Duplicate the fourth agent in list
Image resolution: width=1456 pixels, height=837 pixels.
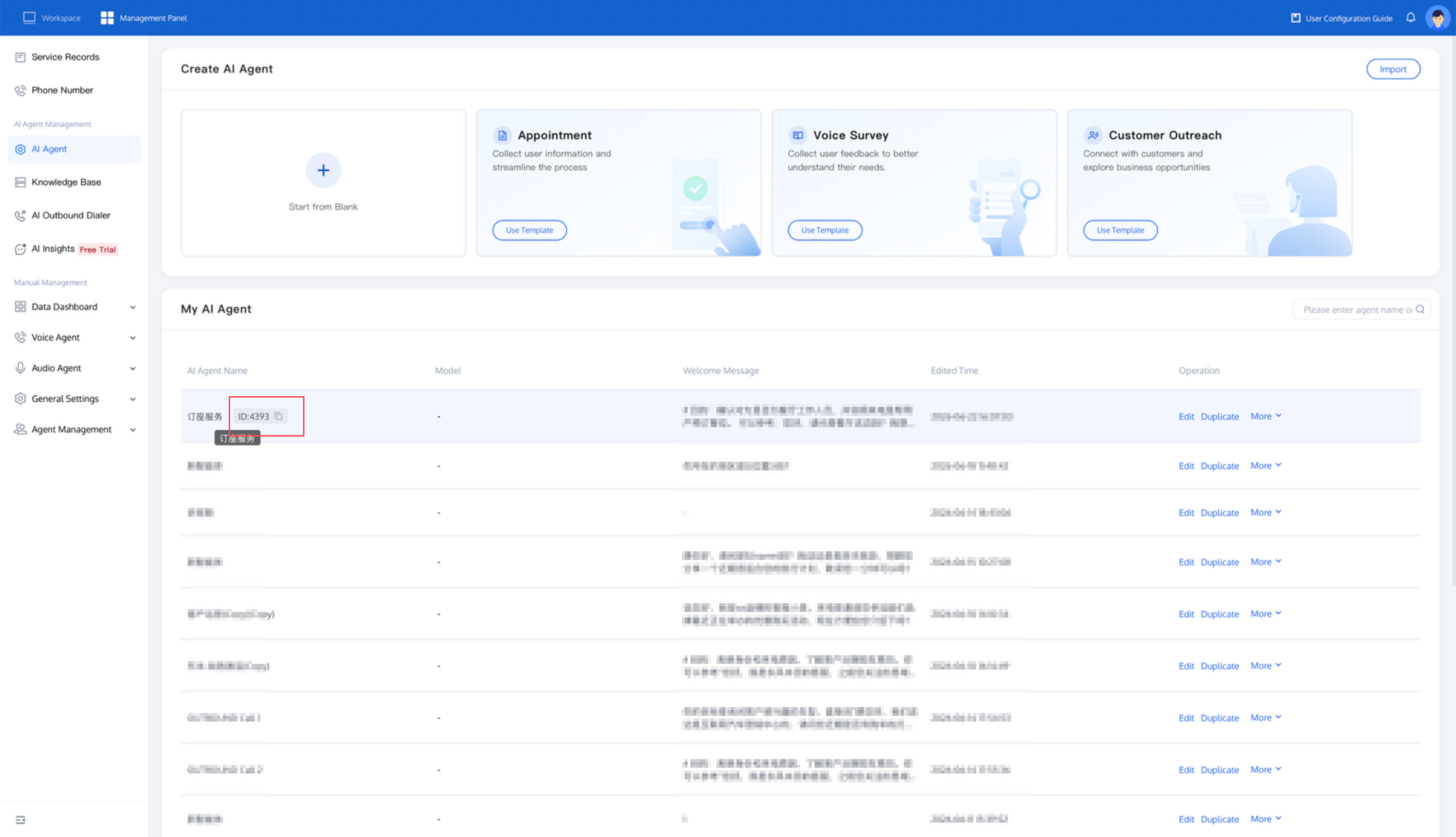pyautogui.click(x=1220, y=562)
